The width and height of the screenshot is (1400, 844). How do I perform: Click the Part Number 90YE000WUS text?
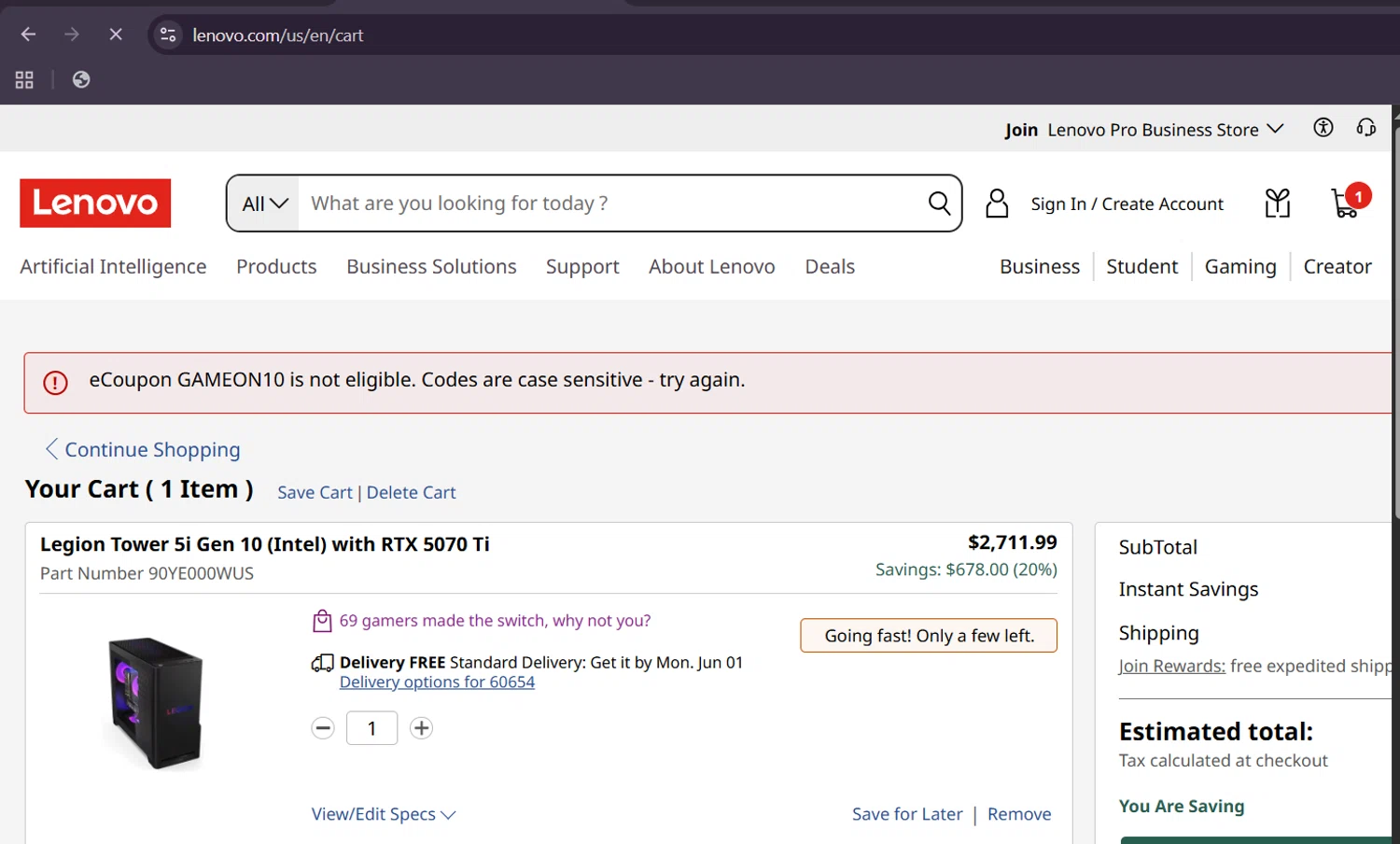(147, 573)
